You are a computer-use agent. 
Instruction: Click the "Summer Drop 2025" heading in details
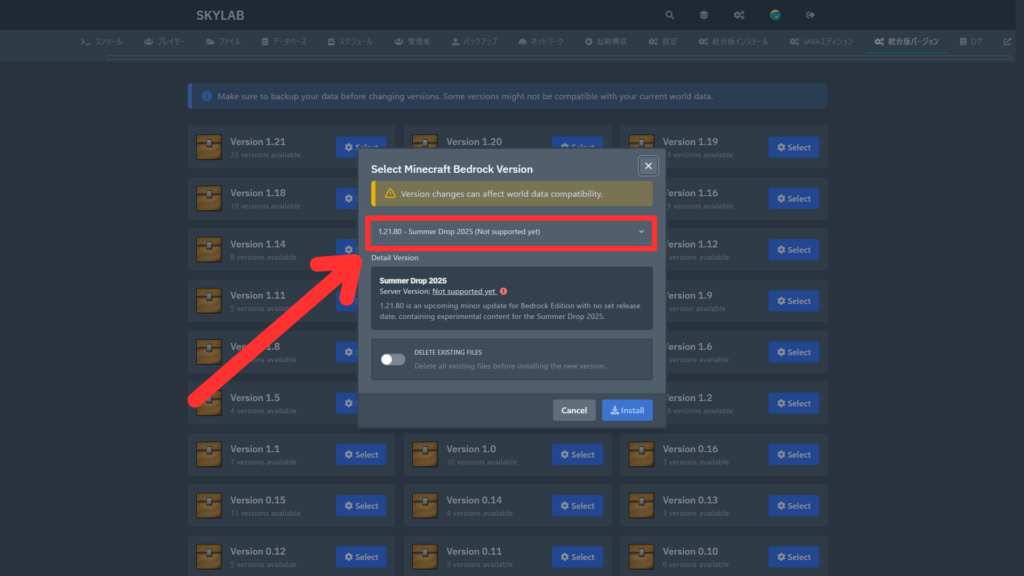click(413, 281)
